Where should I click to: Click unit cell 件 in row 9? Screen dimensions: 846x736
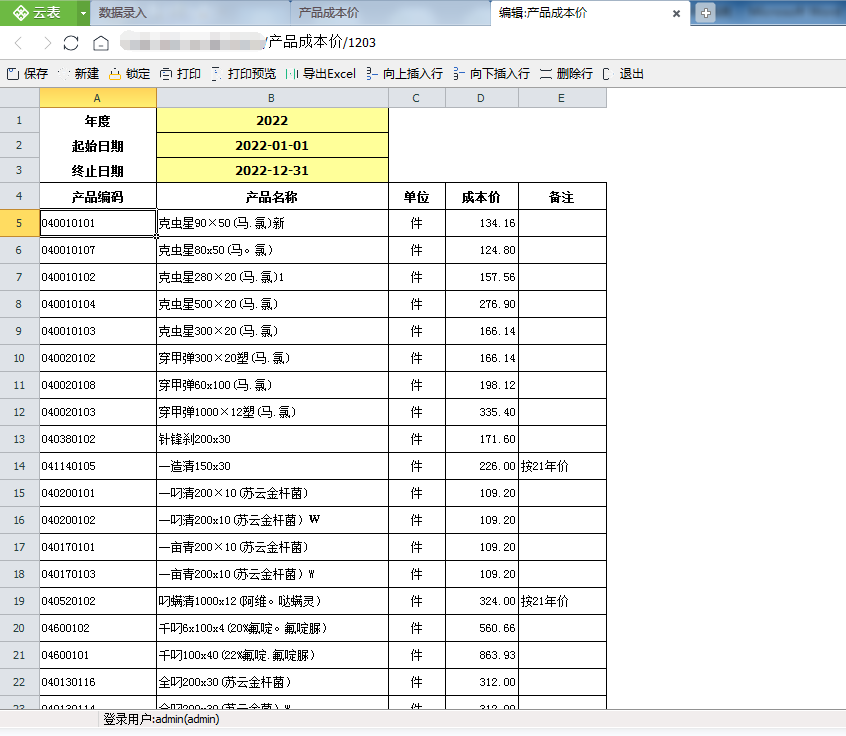coord(417,331)
